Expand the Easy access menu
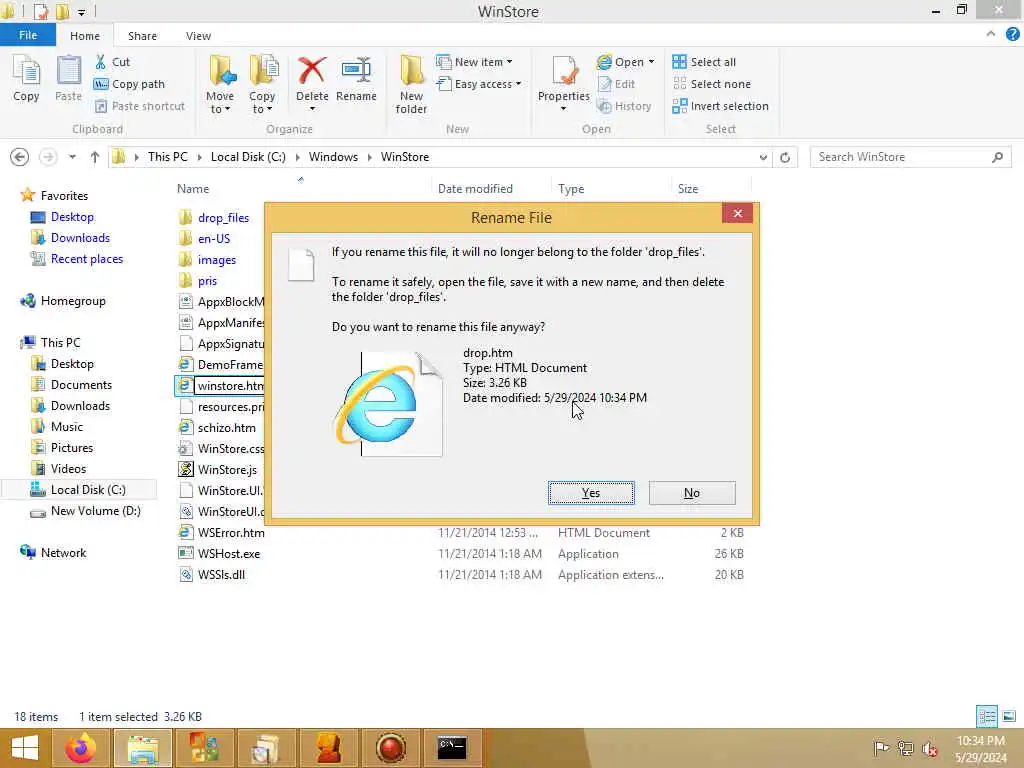 [x=479, y=84]
